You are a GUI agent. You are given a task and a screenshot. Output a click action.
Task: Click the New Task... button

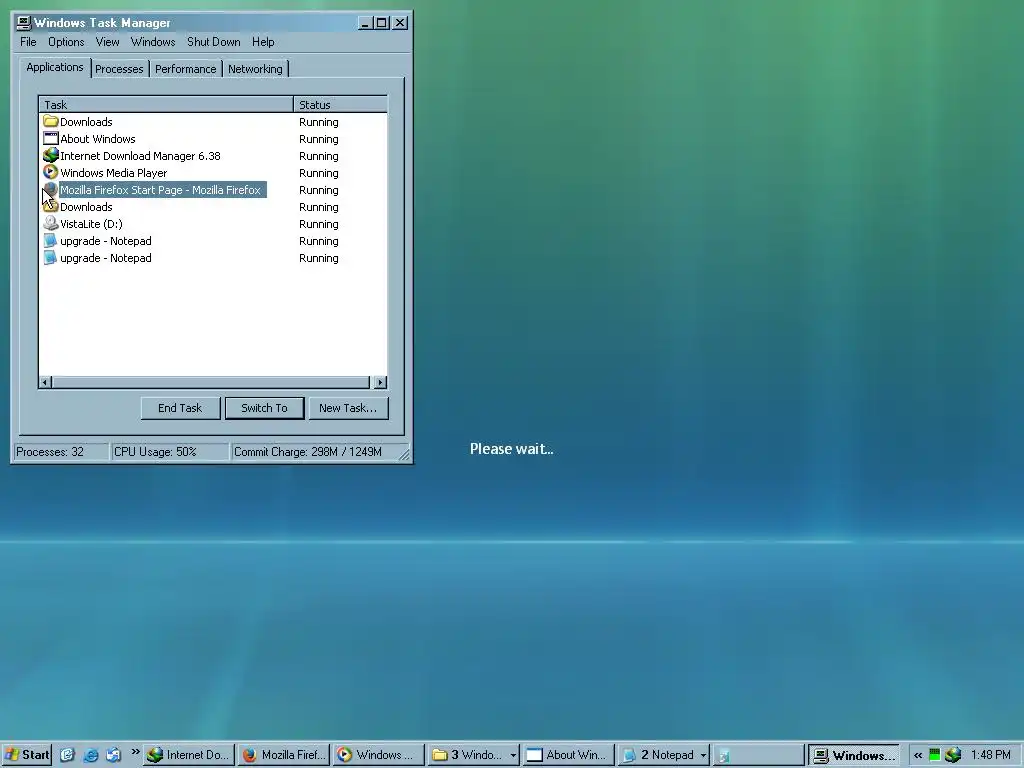coord(348,408)
